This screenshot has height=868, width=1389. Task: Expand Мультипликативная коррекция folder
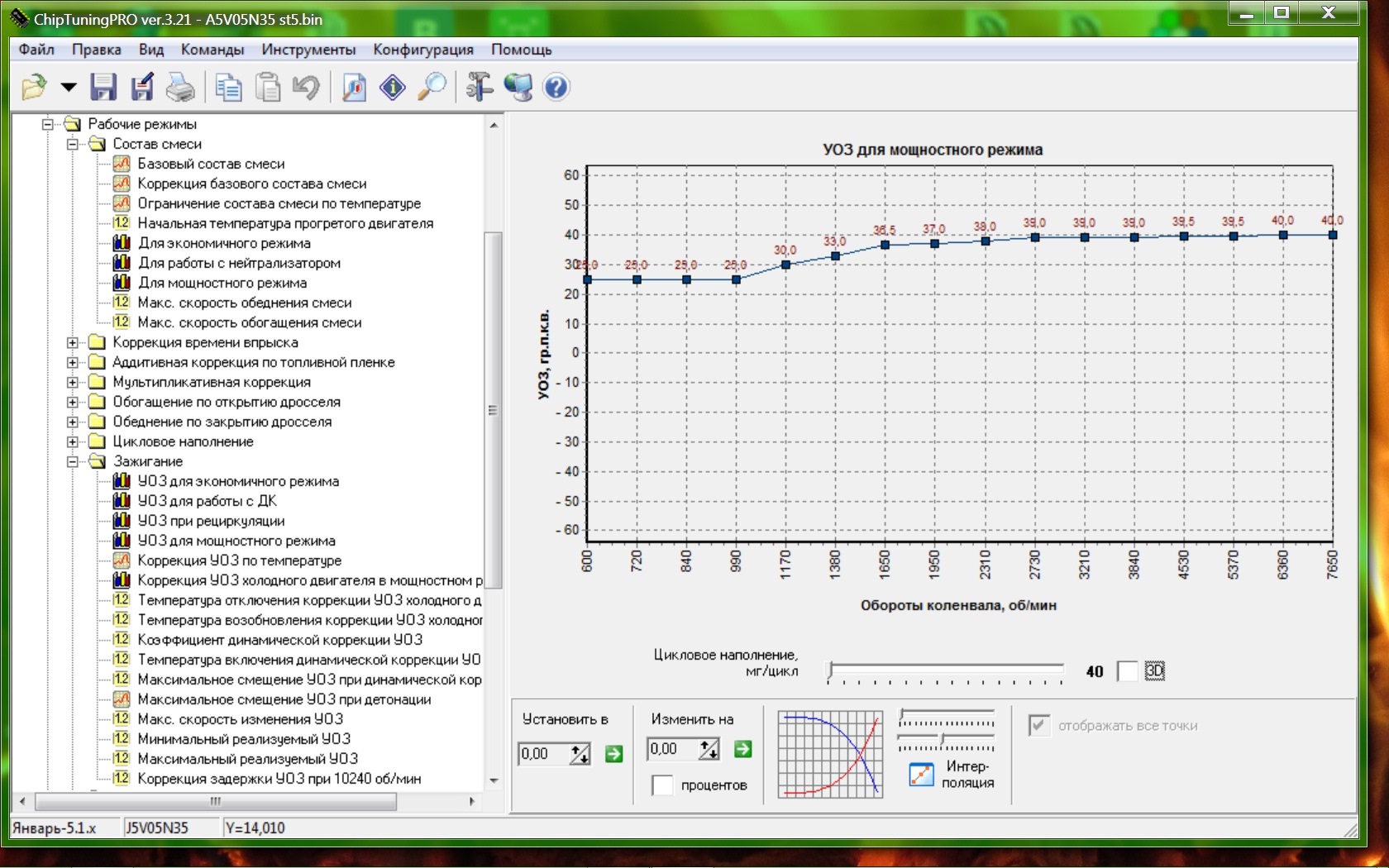73,382
